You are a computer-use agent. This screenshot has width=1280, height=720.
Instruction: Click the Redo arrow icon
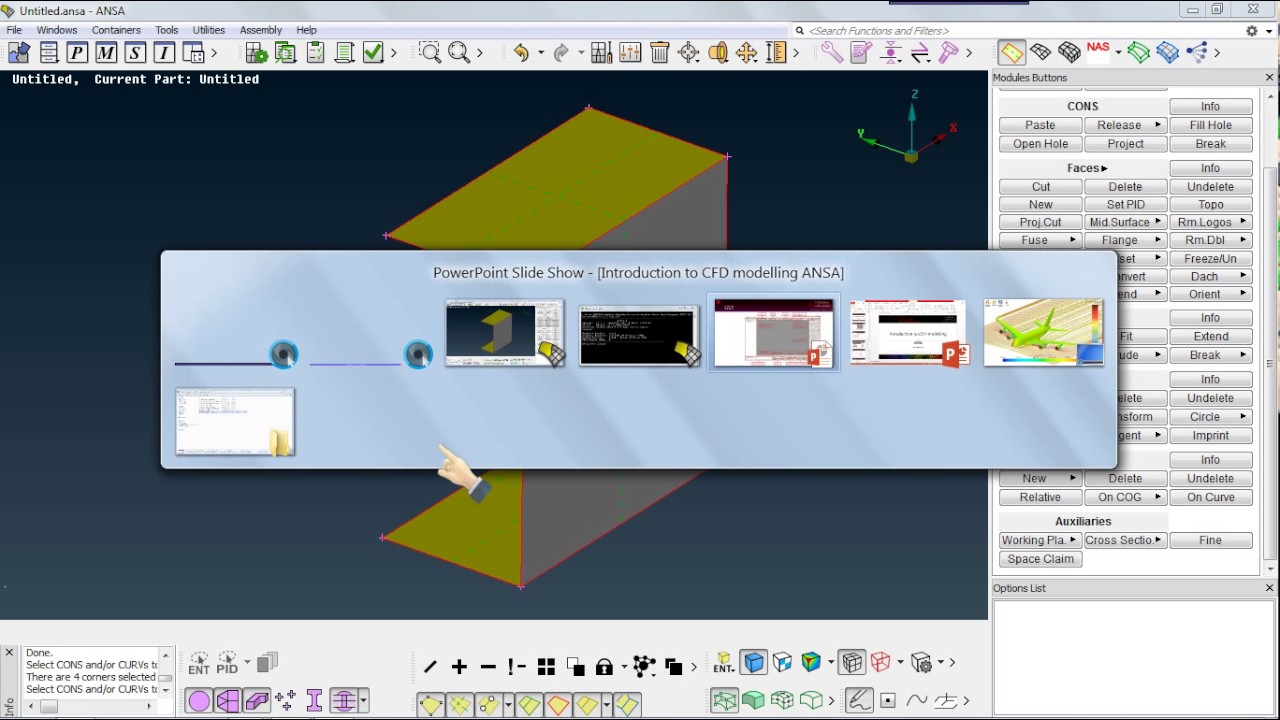click(562, 53)
